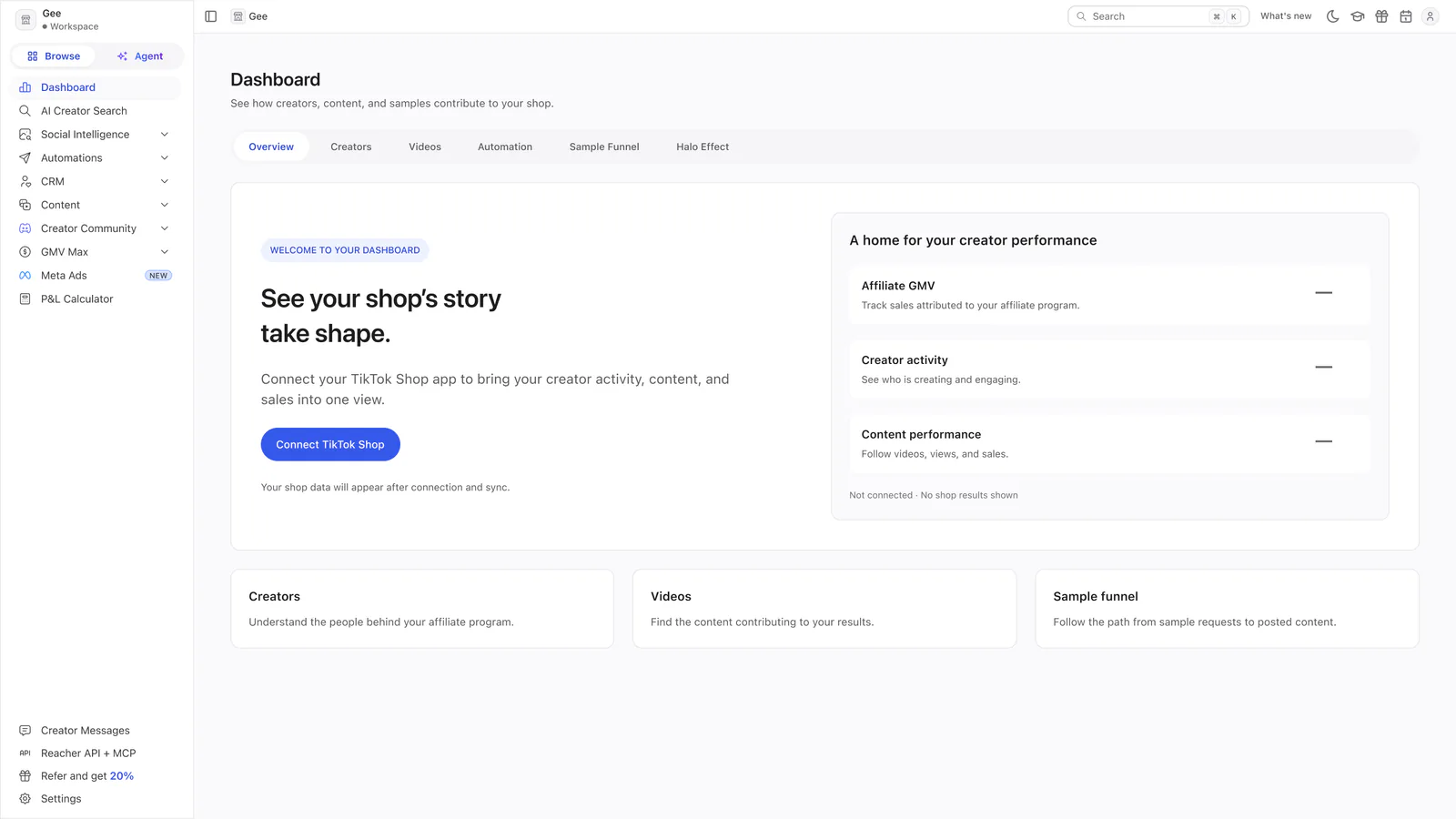The height and width of the screenshot is (819, 1456).
Task: Open the gift box icon in top bar
Action: 1381,16
